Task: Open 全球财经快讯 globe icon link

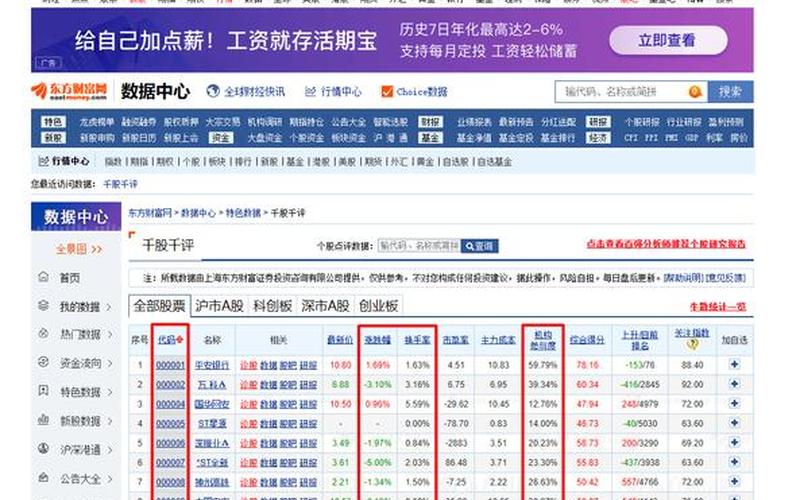Action: pyautogui.click(x=213, y=91)
